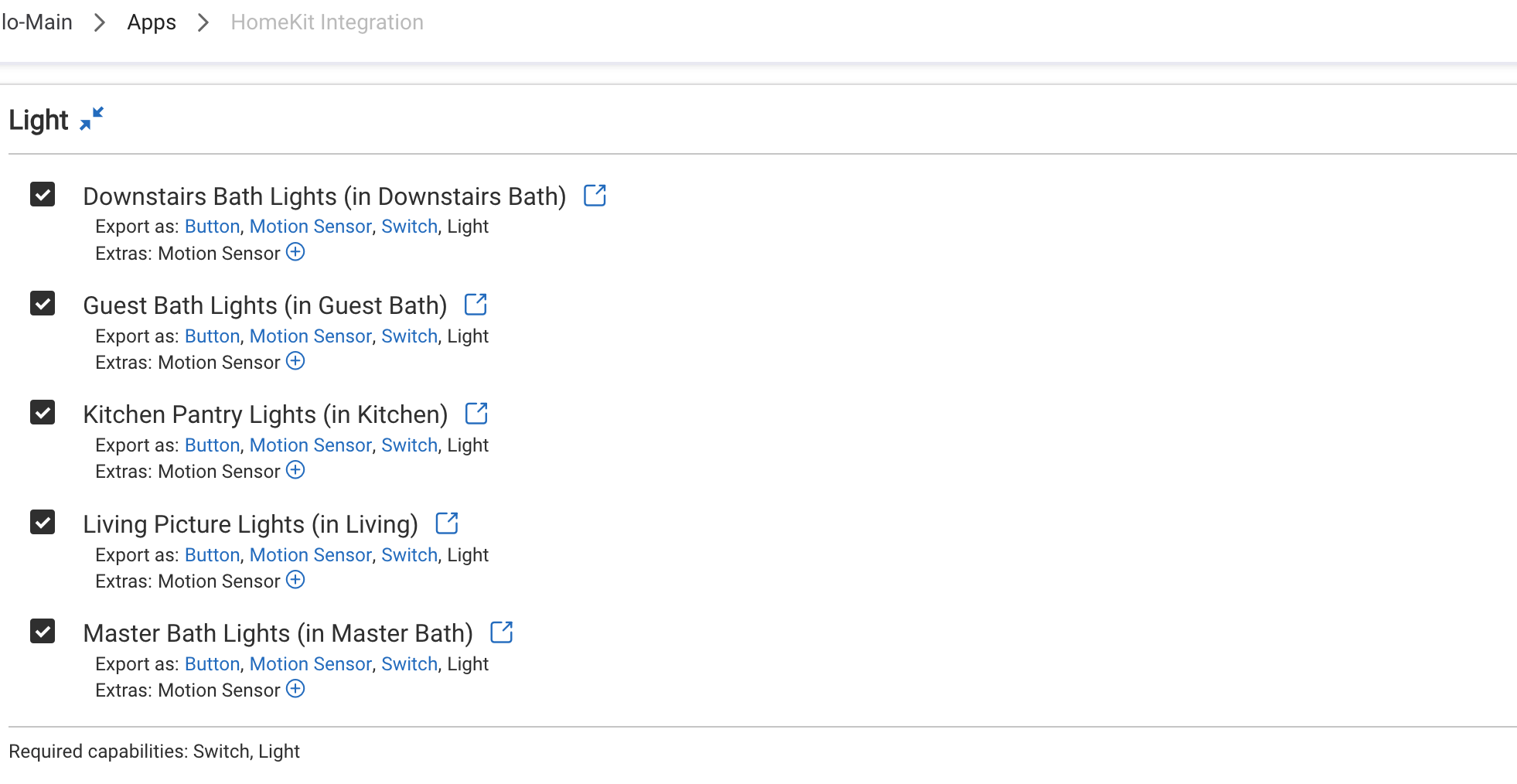Go to Apps in breadcrumb

coord(152,22)
